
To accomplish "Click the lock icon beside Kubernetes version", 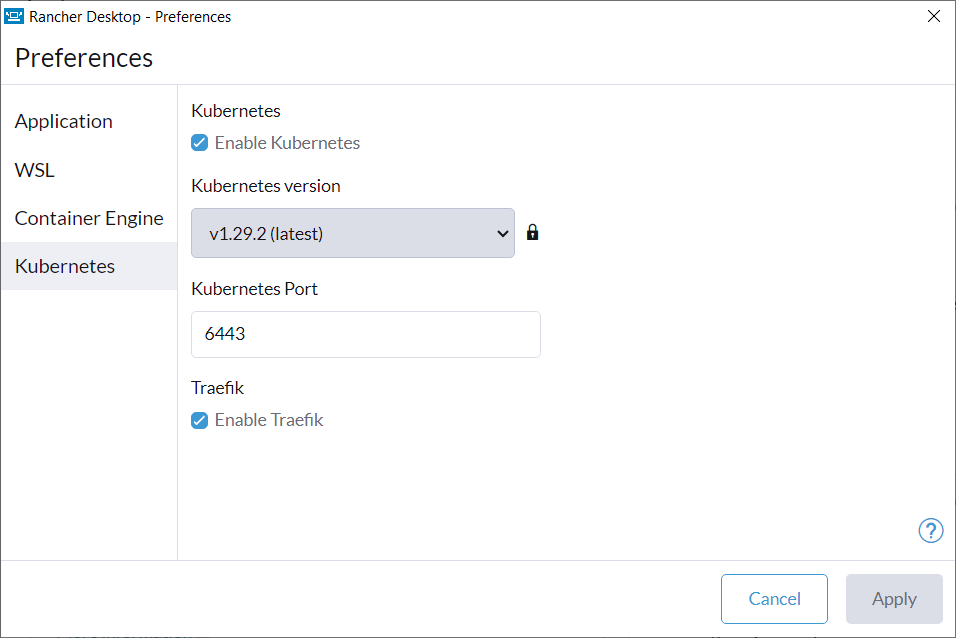I will tap(532, 232).
